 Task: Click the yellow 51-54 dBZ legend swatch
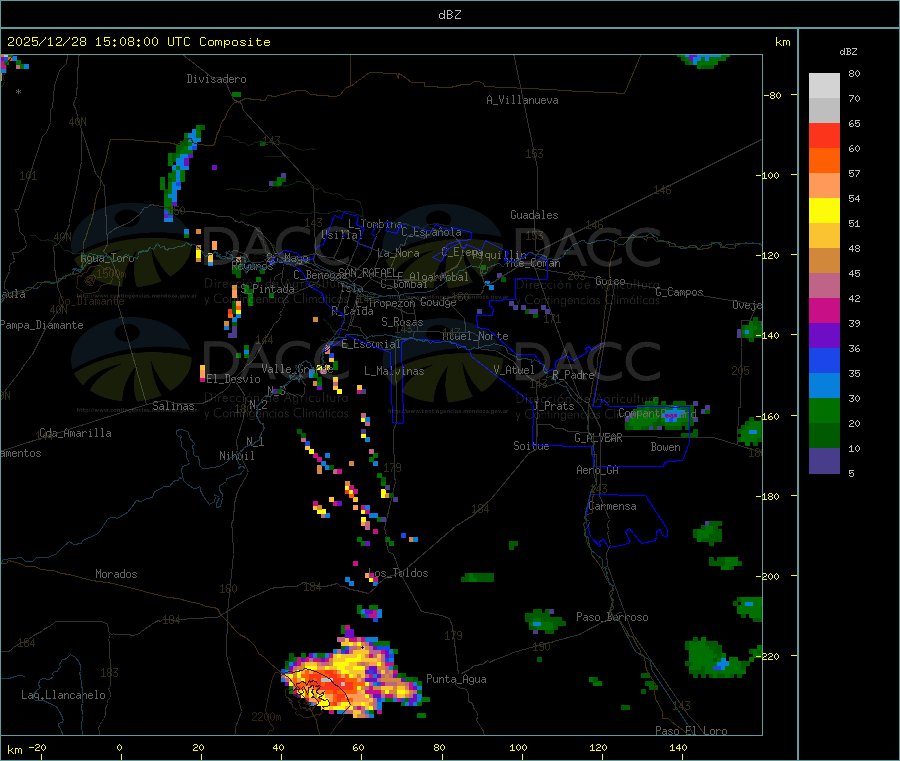824,211
